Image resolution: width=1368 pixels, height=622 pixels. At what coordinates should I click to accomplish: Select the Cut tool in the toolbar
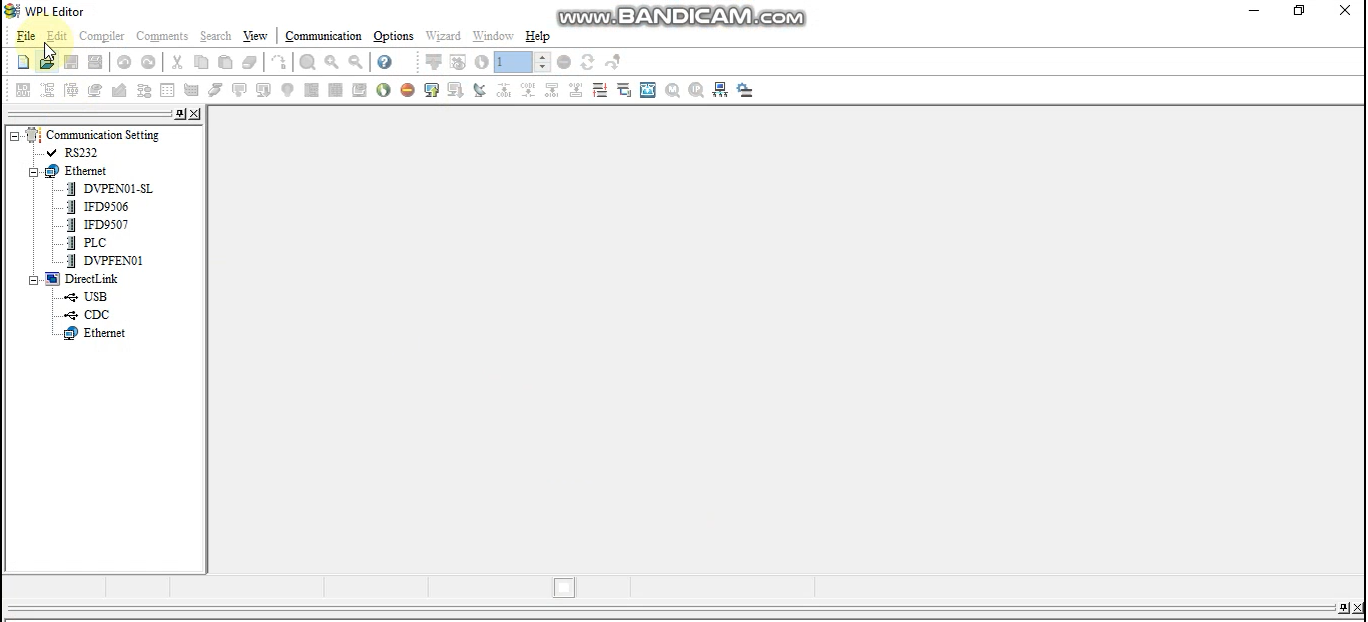click(176, 61)
